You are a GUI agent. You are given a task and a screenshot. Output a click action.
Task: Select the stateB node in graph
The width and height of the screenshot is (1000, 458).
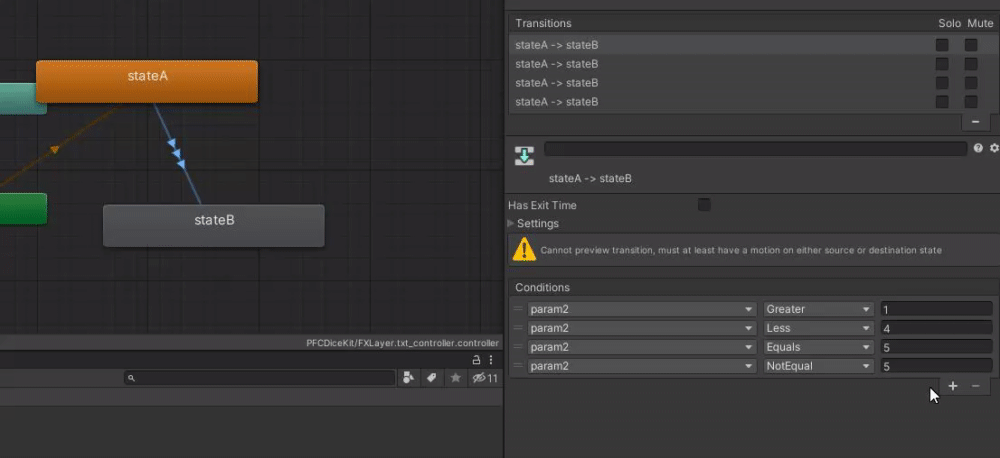click(x=214, y=225)
